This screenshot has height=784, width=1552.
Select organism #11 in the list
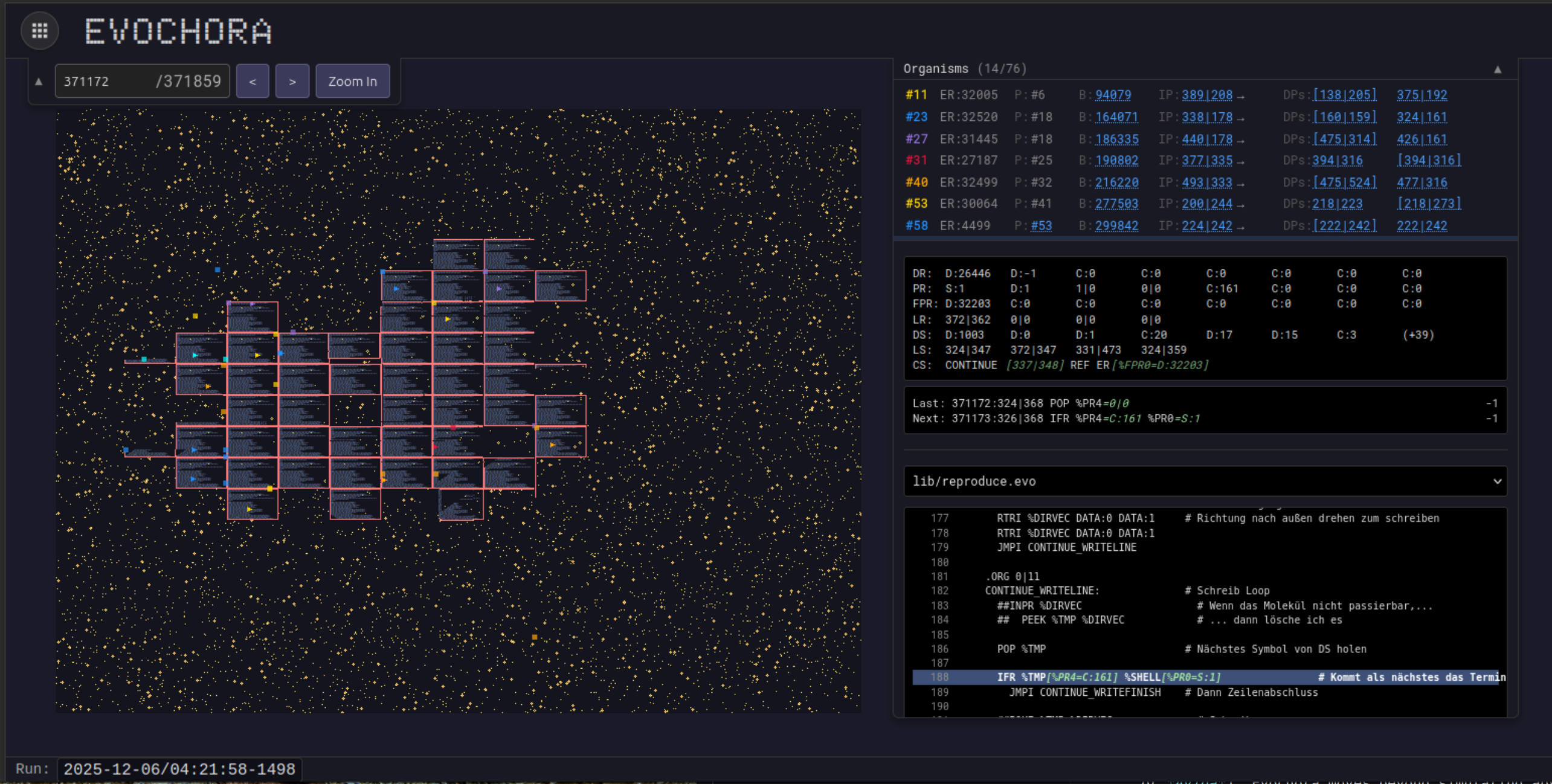click(x=916, y=95)
